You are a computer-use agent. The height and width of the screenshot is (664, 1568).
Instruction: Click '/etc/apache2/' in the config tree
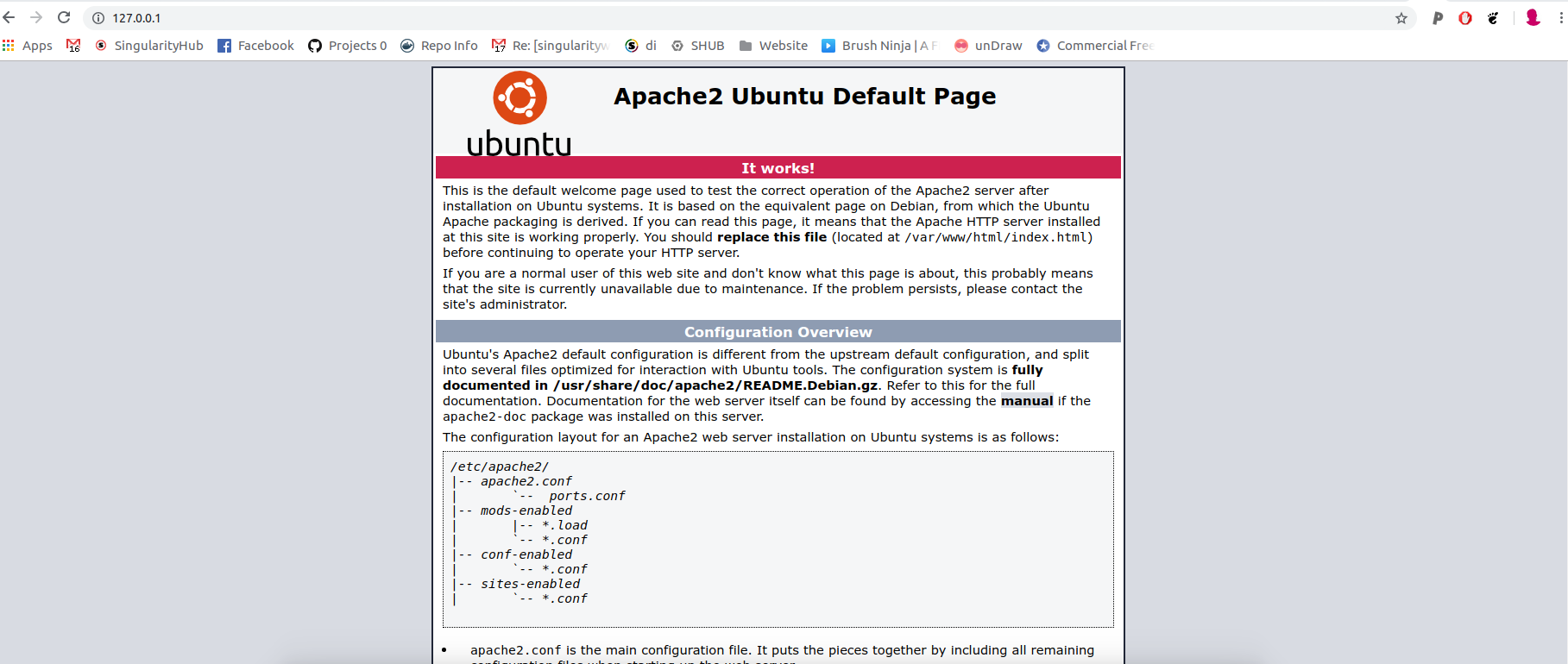point(500,467)
